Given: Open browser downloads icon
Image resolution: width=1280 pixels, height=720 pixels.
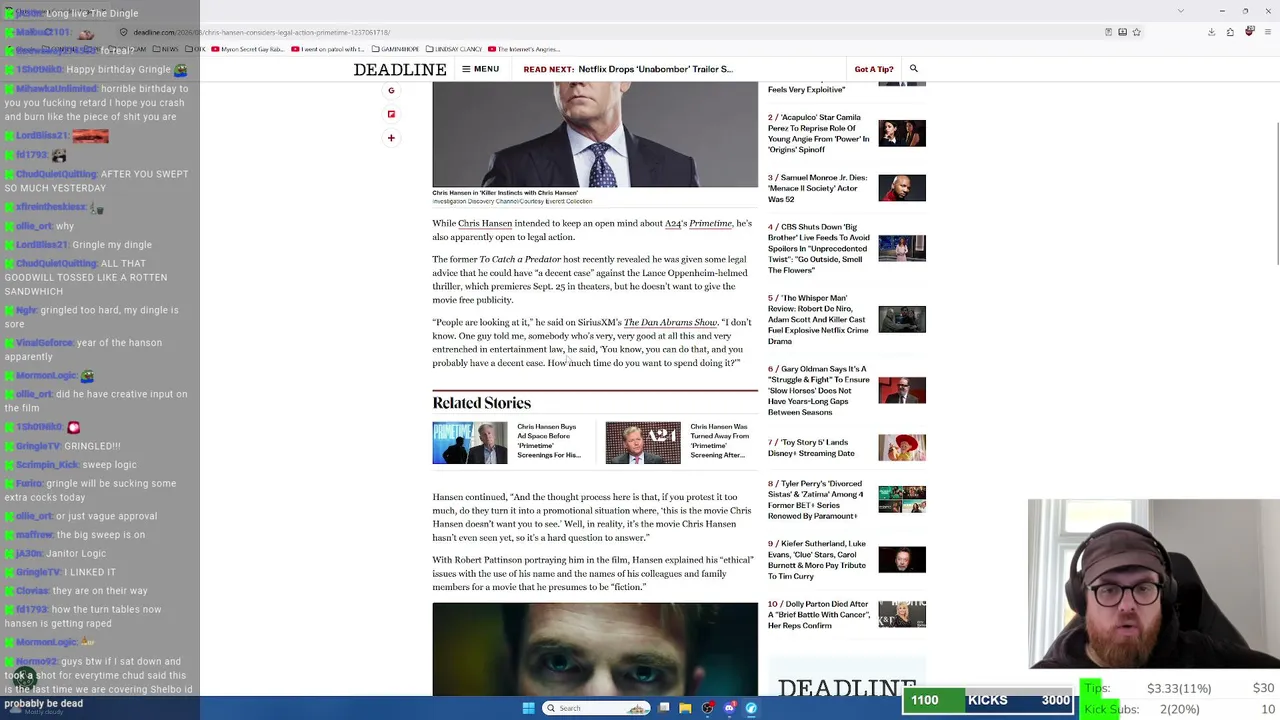Looking at the screenshot, I should pos(1211,32).
